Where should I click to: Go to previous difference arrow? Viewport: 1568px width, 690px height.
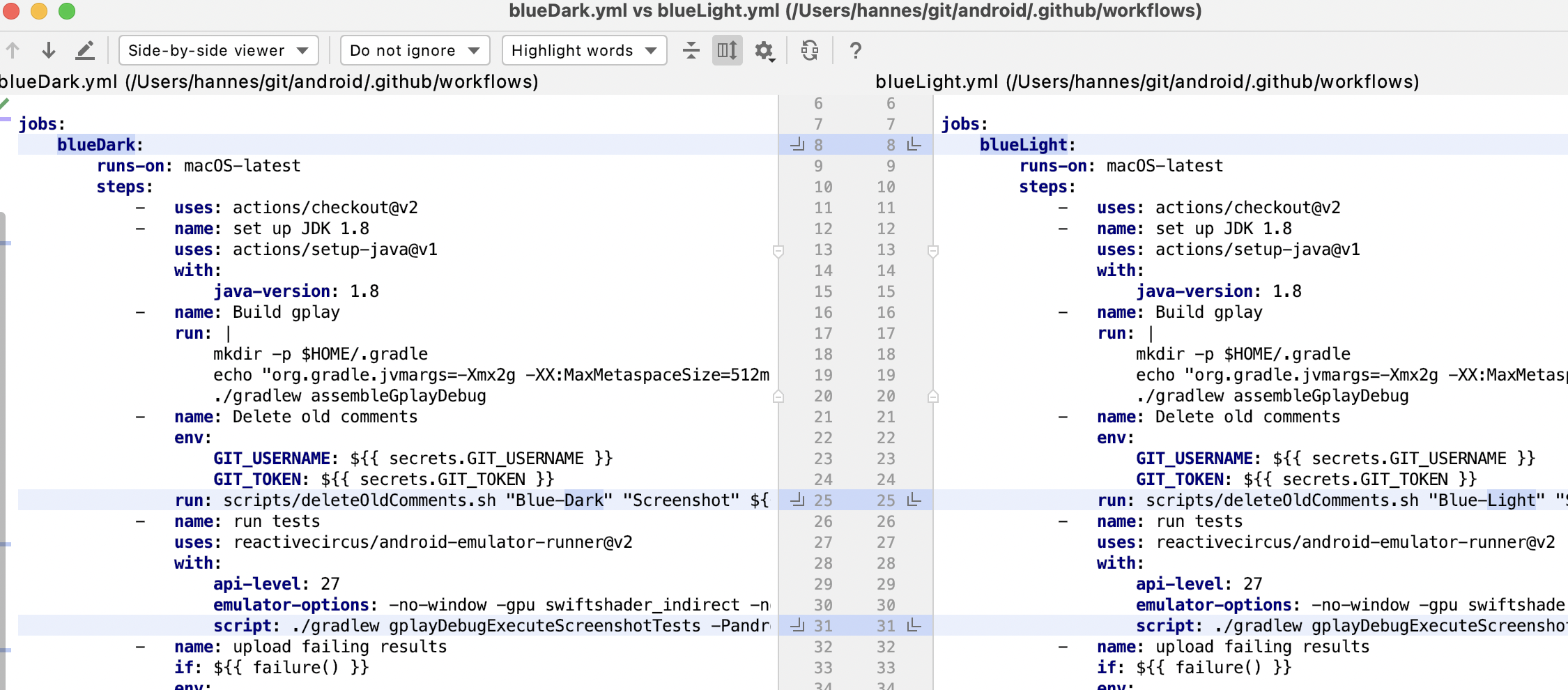(13, 50)
